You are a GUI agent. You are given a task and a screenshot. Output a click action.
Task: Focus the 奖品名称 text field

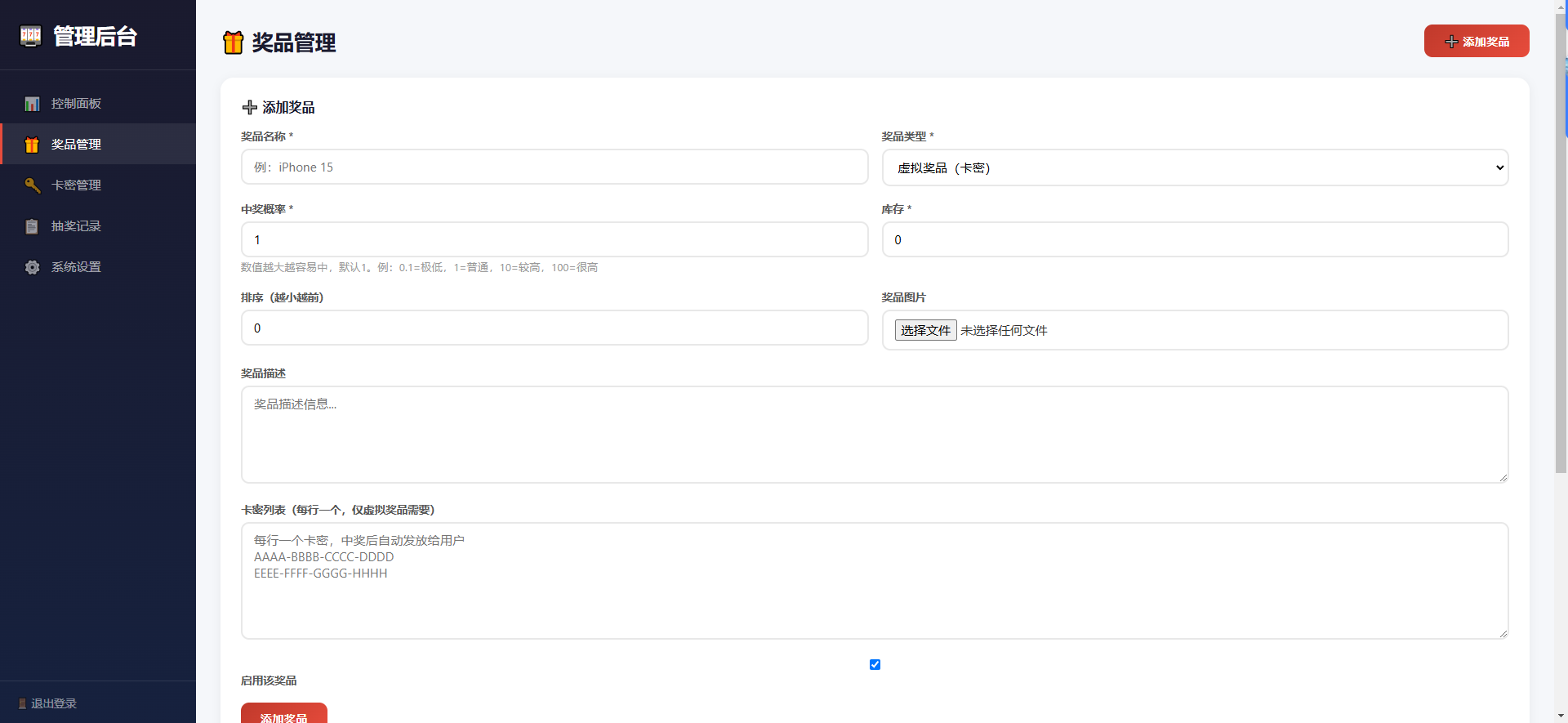tap(555, 167)
